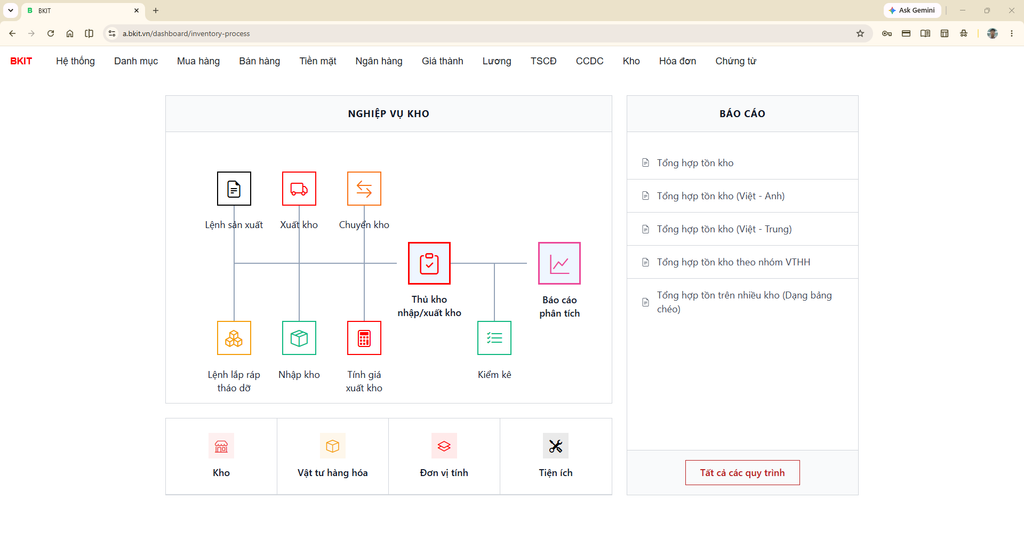Open the Lương menu

point(497,61)
